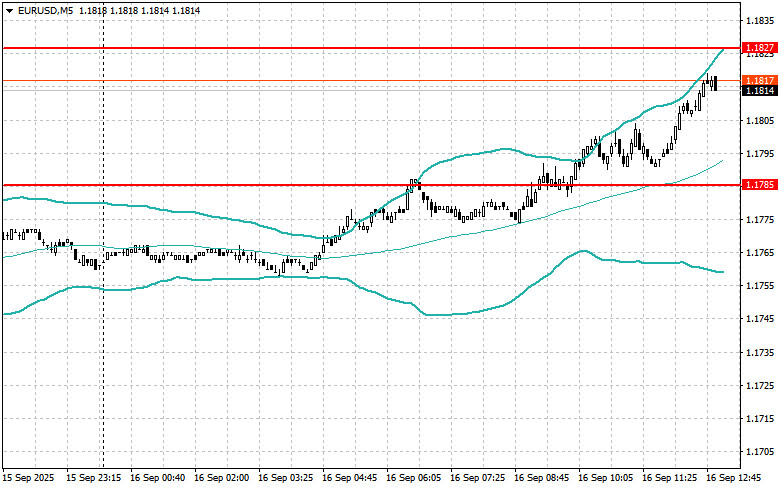Click the 1.1765 price scale value
781x489 pixels.
point(761,253)
